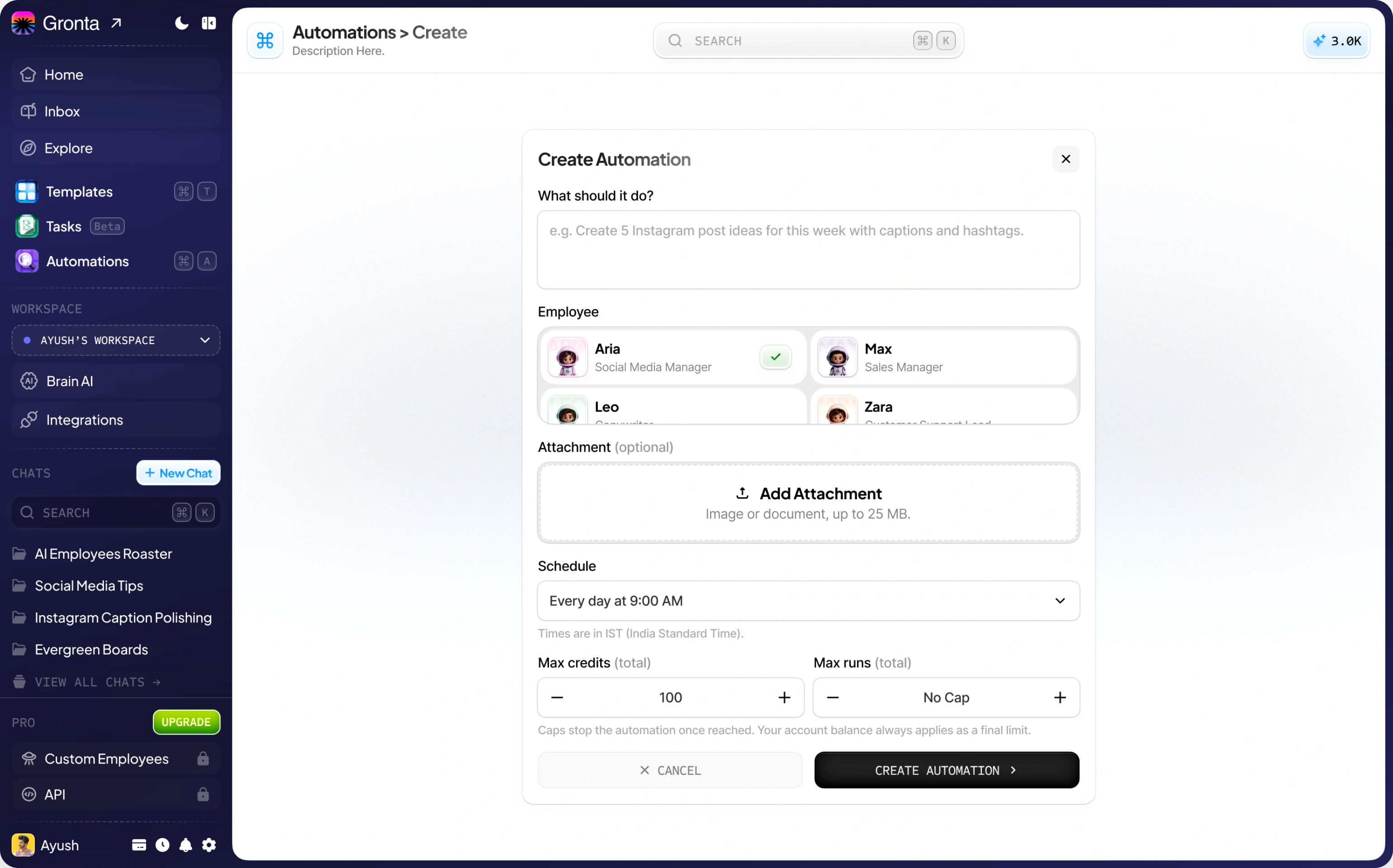
Task: Click the upload icon beside Add Attachment
Action: pyautogui.click(x=743, y=493)
